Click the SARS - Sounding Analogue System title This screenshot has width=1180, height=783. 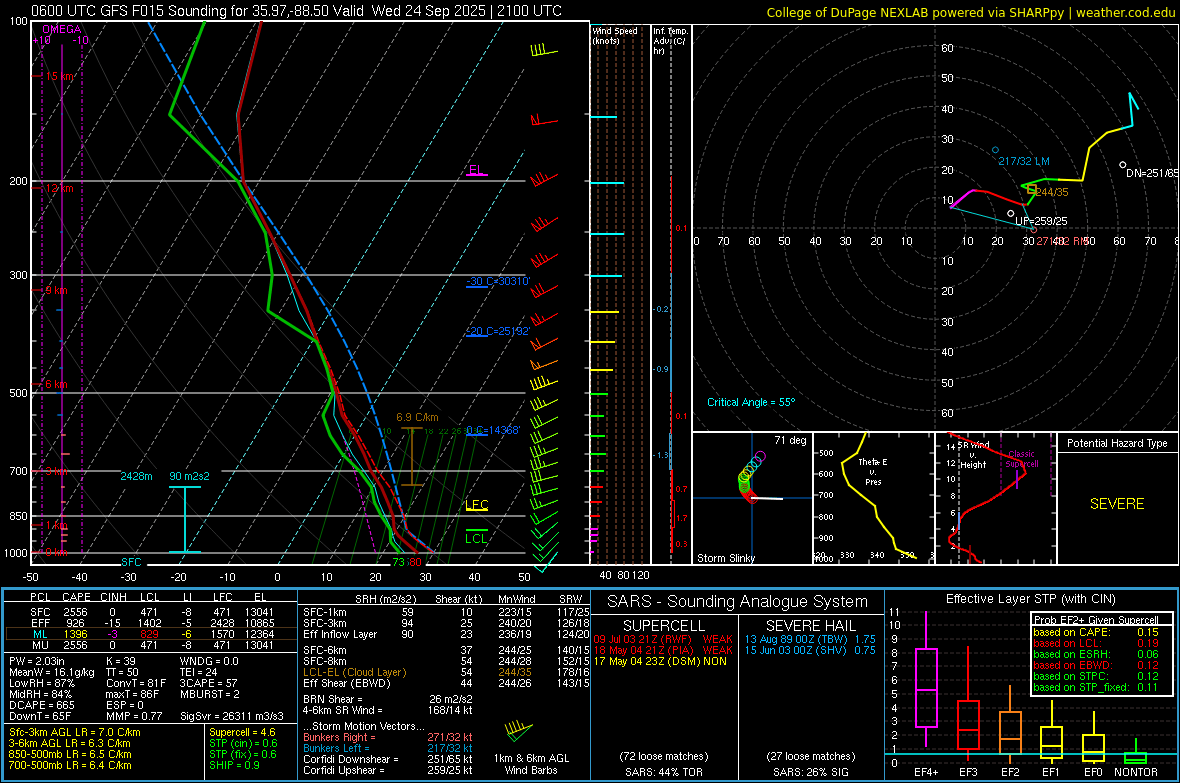[738, 602]
